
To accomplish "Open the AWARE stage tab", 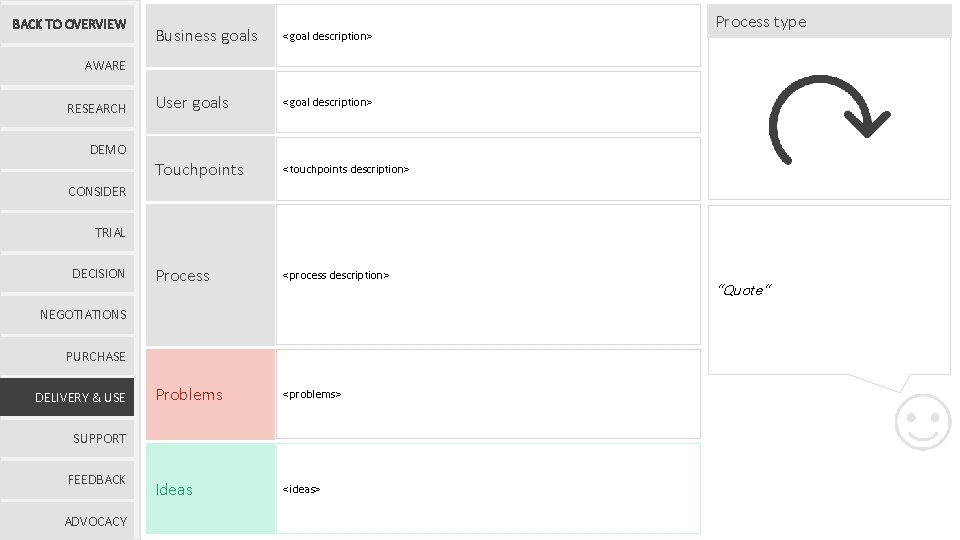I will coord(68,66).
